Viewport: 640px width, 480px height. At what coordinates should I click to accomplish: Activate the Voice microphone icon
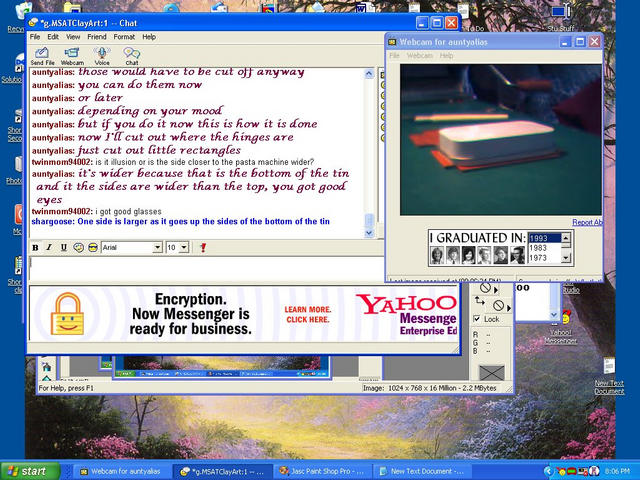click(x=102, y=56)
